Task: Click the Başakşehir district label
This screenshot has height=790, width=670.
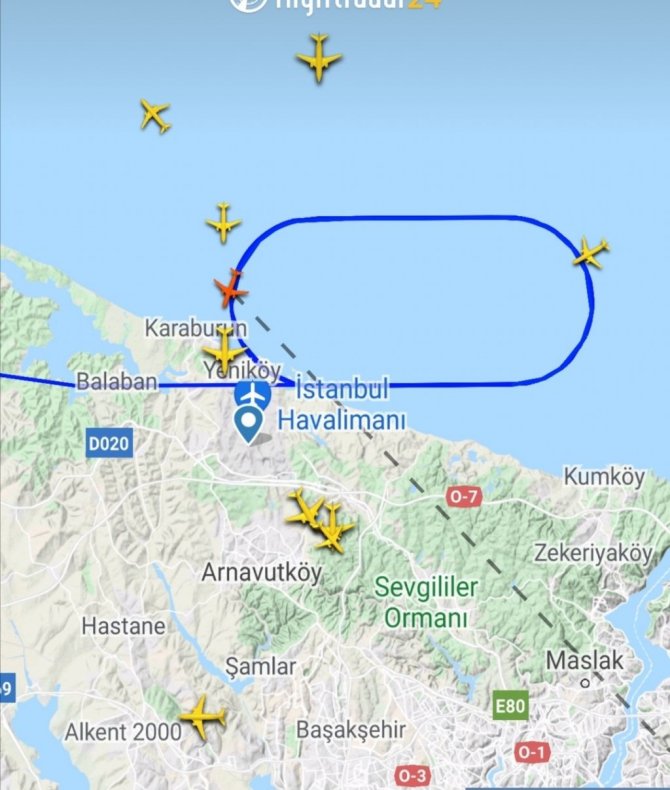Action: click(x=351, y=730)
